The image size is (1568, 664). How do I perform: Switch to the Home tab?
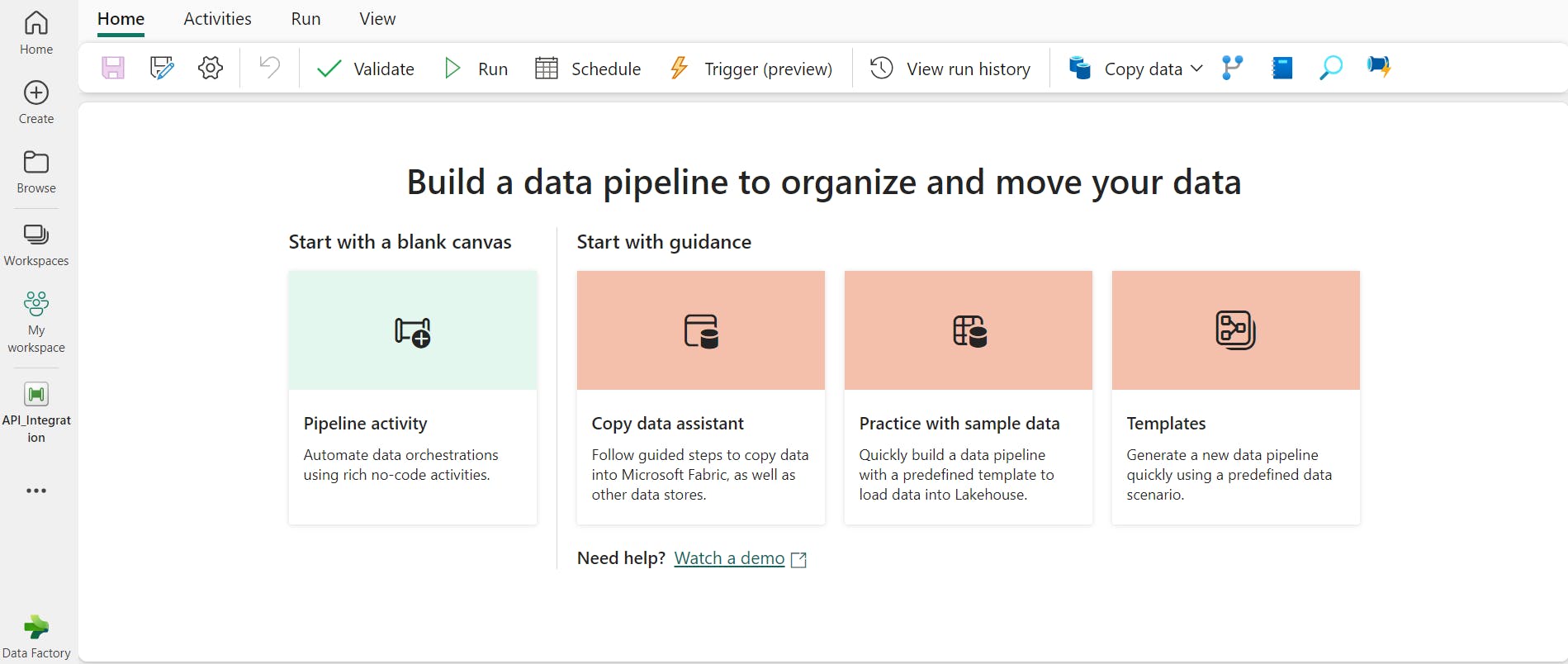(121, 19)
